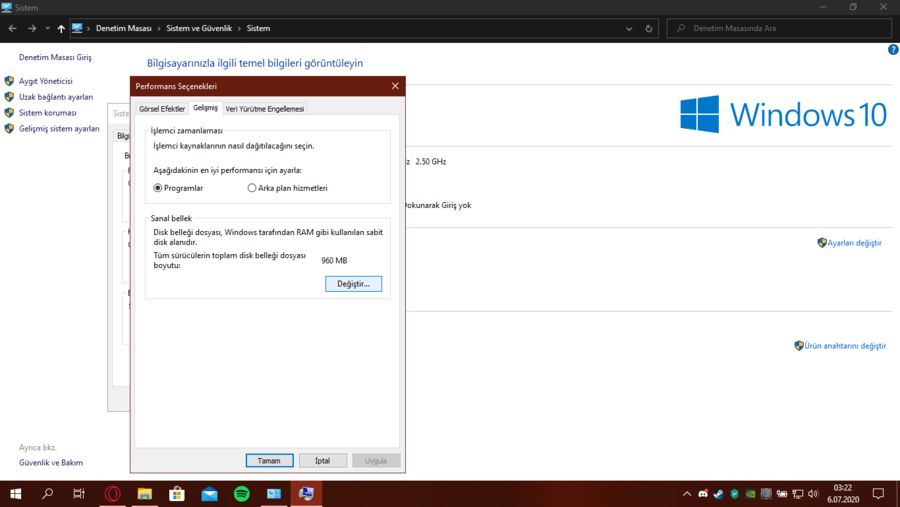Viewport: 900px width, 507px height.
Task: Open Kaspersky security tray icon
Action: [x=734, y=494]
